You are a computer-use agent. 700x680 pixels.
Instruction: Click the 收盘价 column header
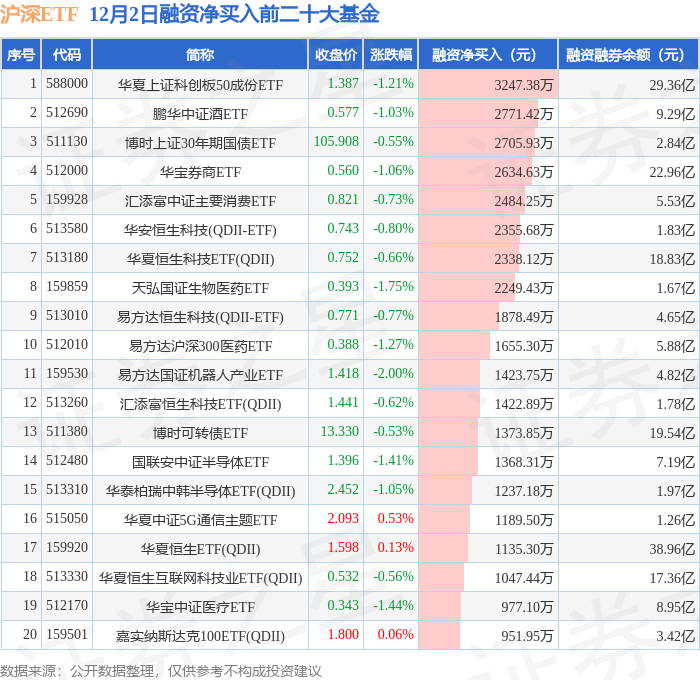click(x=336, y=55)
